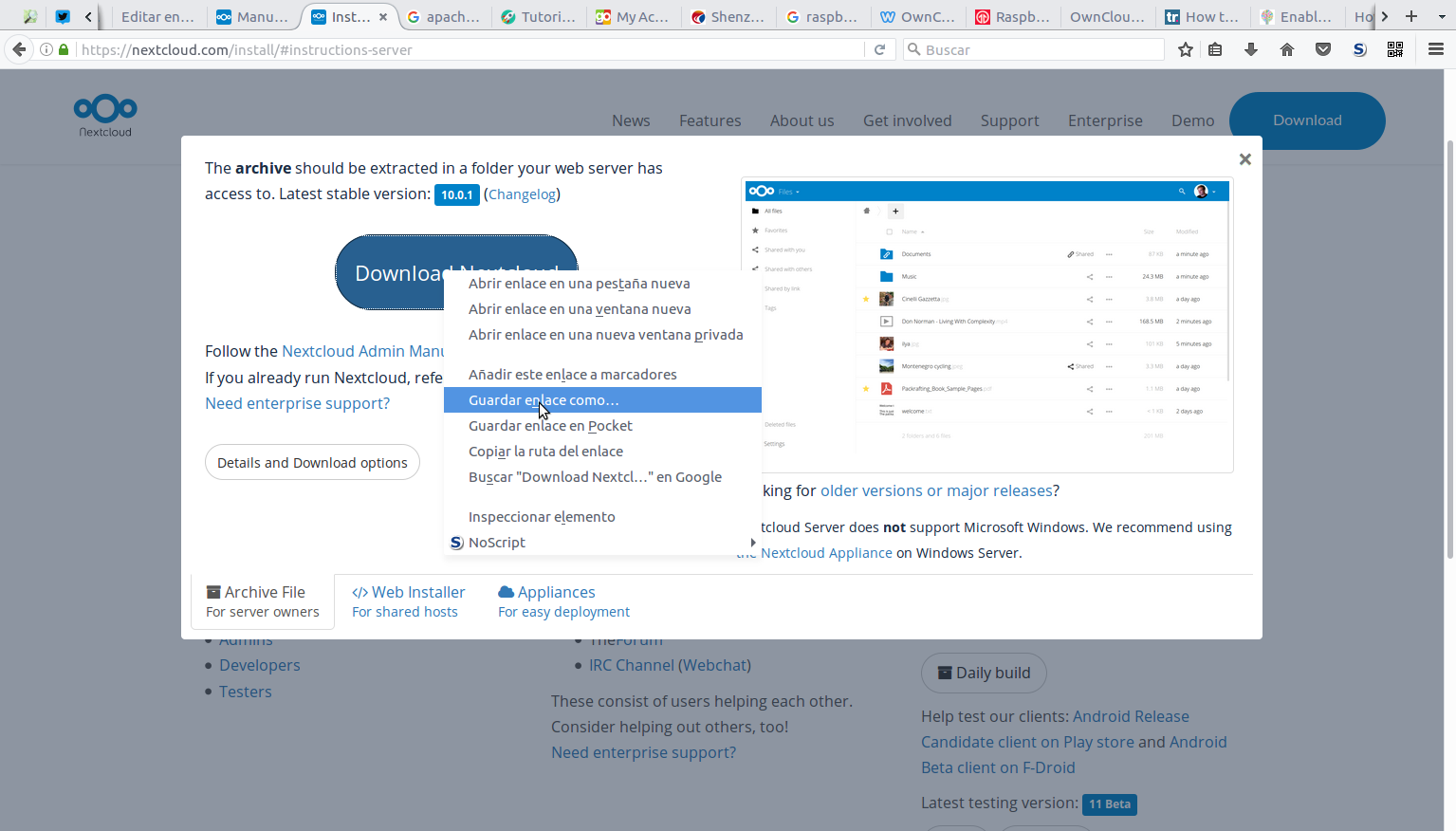
Task: Go to home page via house icon
Action: coord(1287,49)
